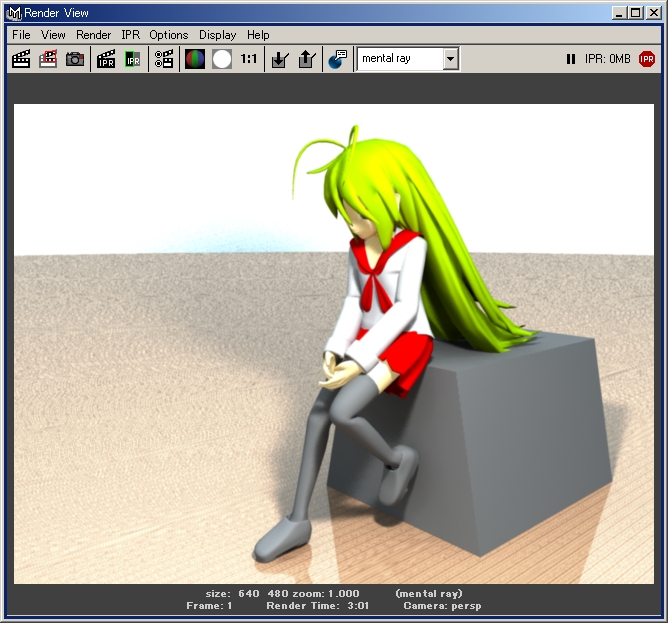Maximize the Render View window

click(x=635, y=13)
